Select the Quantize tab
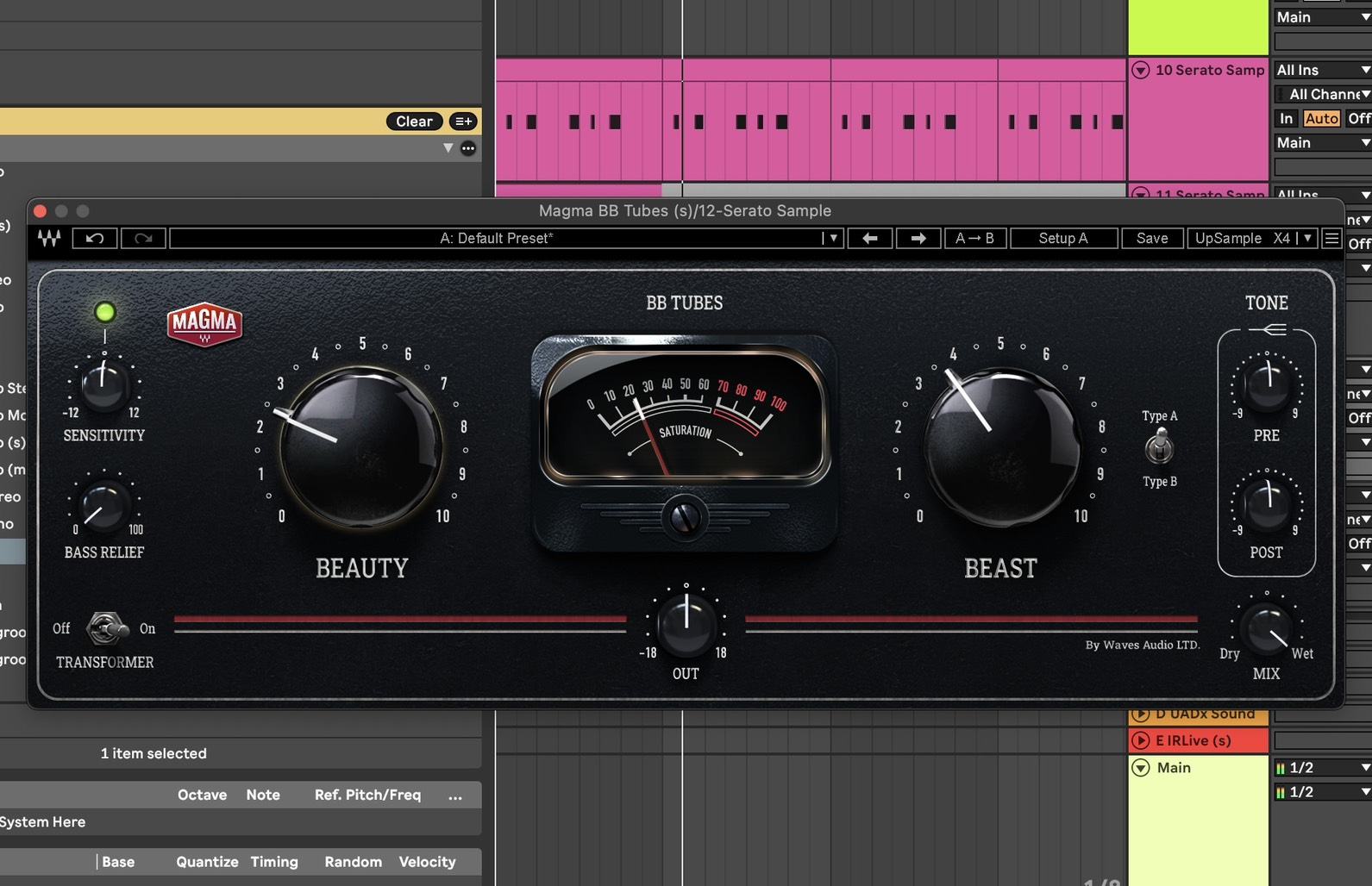 tap(207, 862)
